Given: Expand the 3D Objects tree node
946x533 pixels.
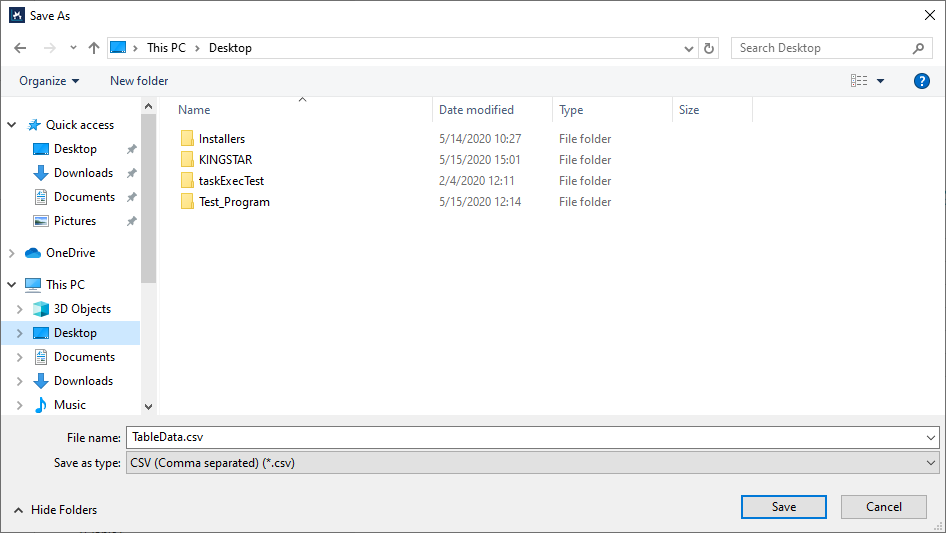Looking at the screenshot, I should (19, 309).
